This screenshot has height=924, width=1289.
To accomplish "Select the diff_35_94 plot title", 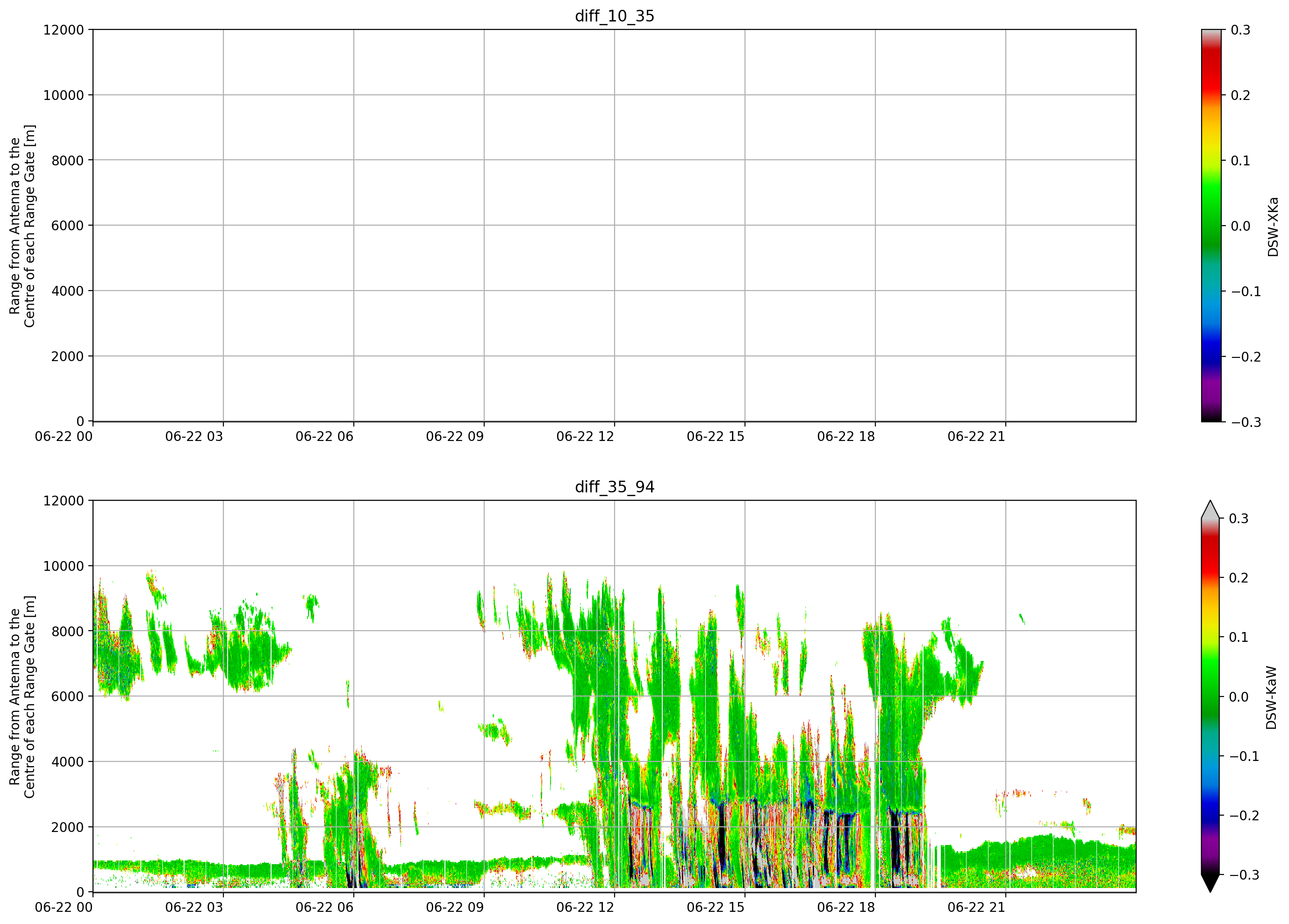I will (615, 487).
